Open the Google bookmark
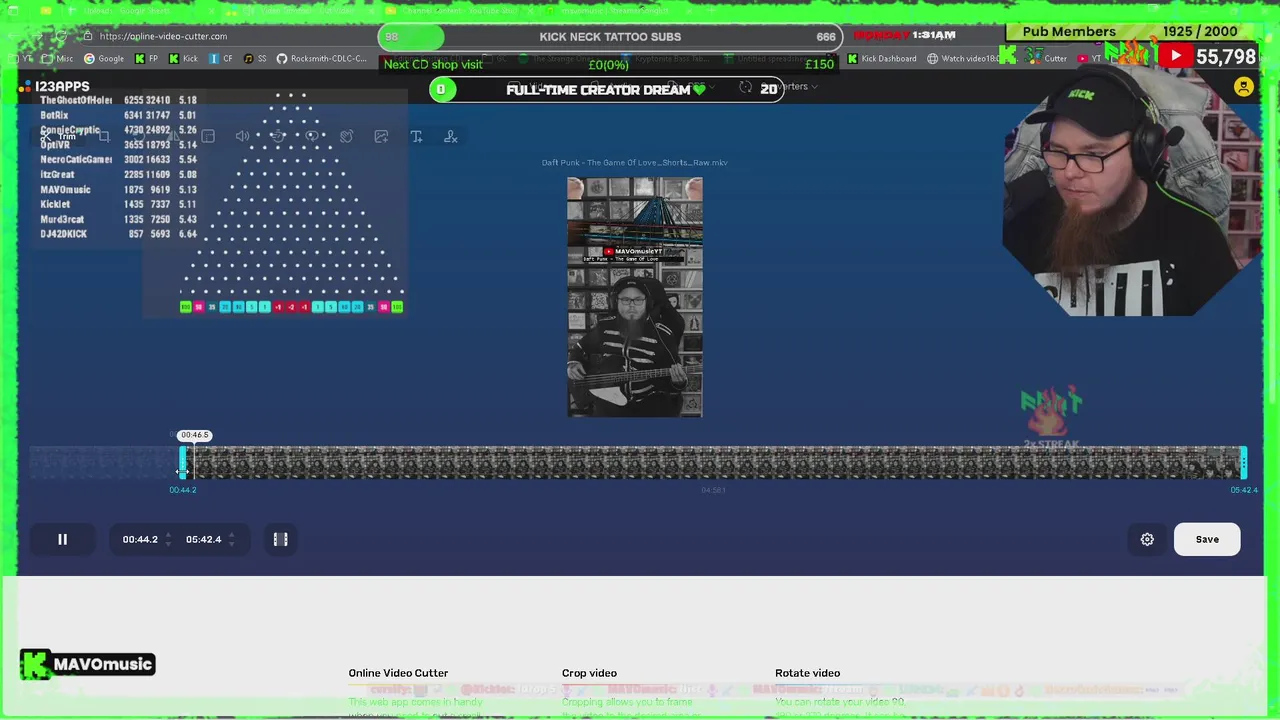This screenshot has width=1280, height=720. (104, 59)
